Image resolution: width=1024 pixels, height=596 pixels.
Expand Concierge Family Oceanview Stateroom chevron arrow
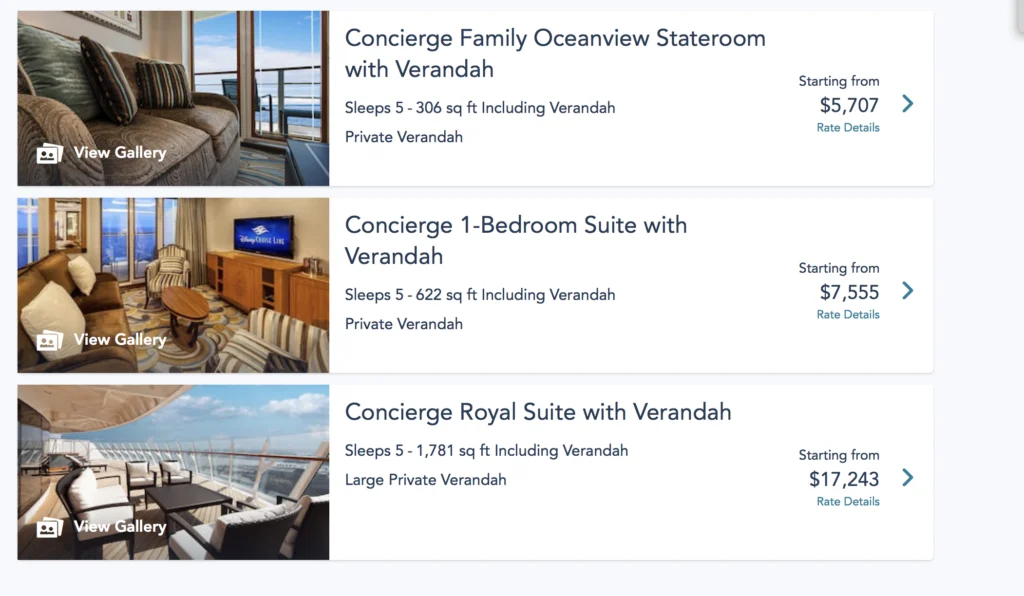coord(907,103)
